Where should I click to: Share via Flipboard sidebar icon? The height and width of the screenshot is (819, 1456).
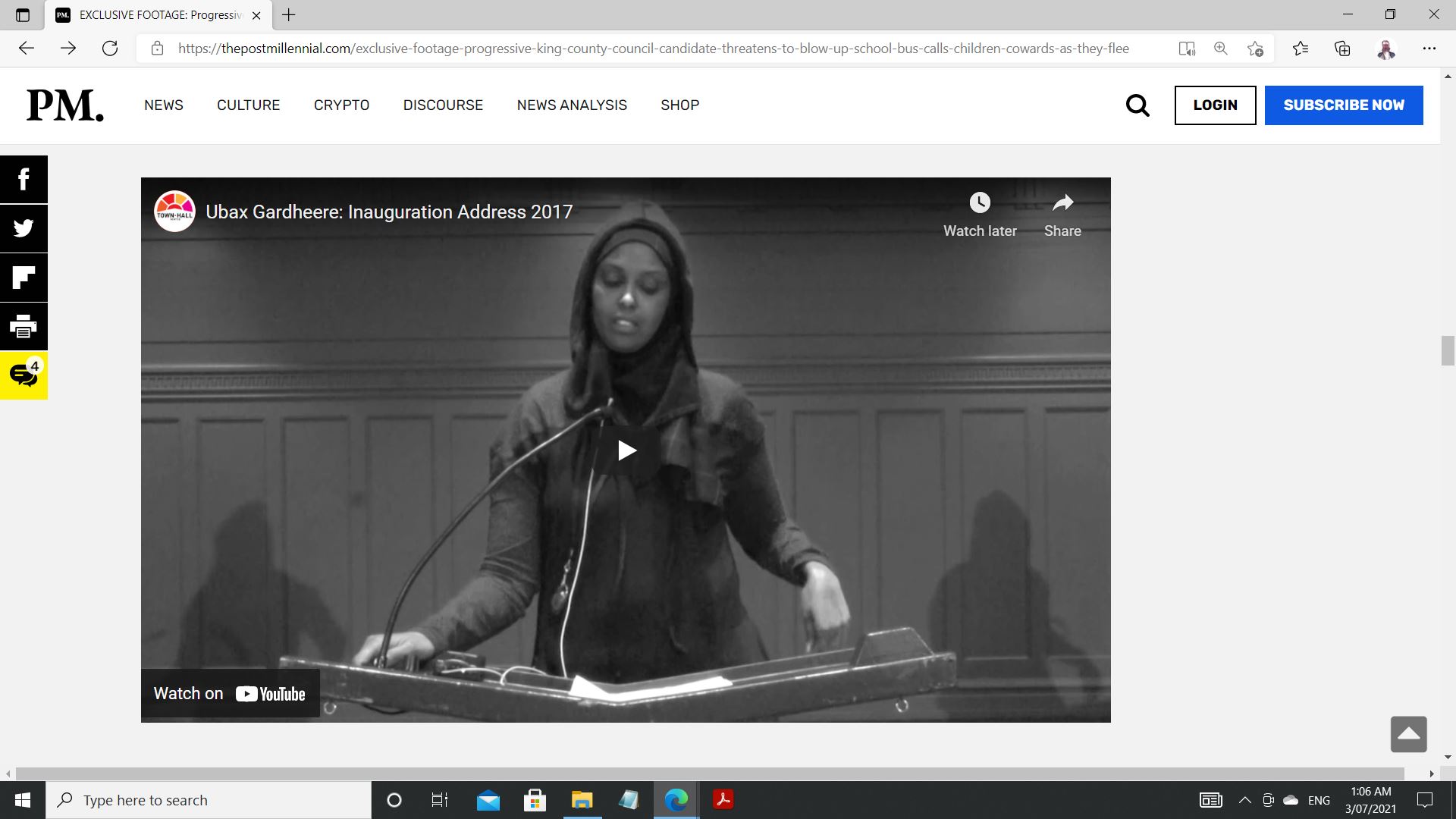click(24, 278)
